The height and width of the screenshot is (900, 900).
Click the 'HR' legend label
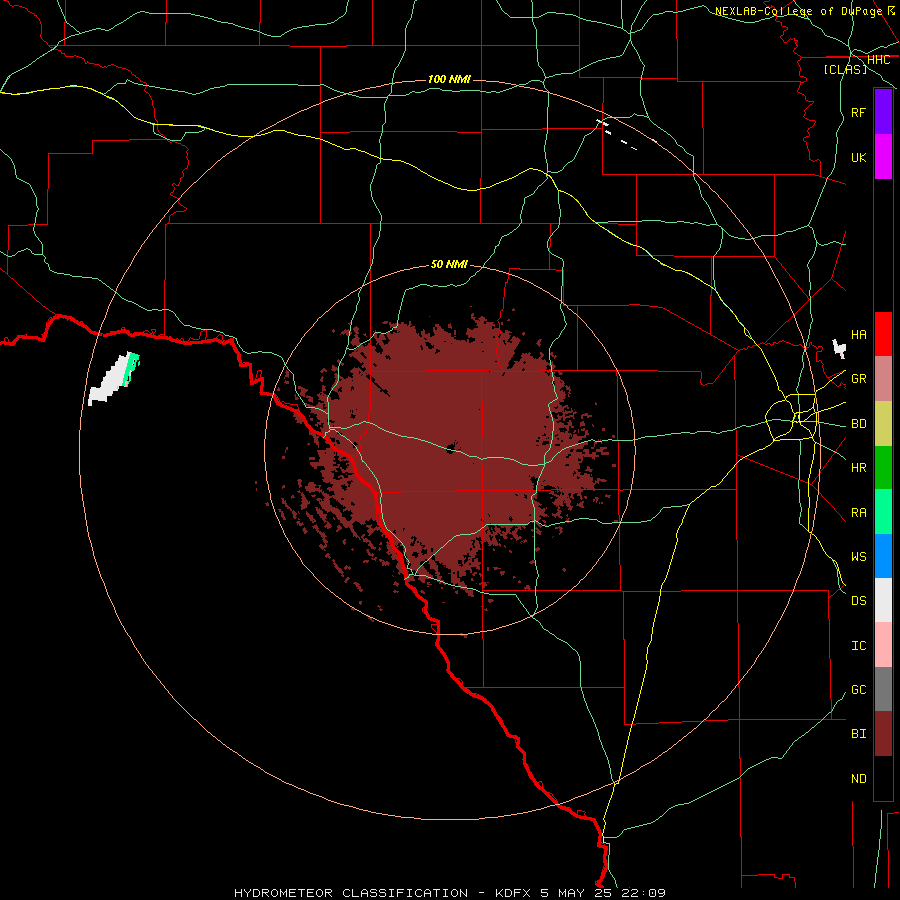(859, 468)
